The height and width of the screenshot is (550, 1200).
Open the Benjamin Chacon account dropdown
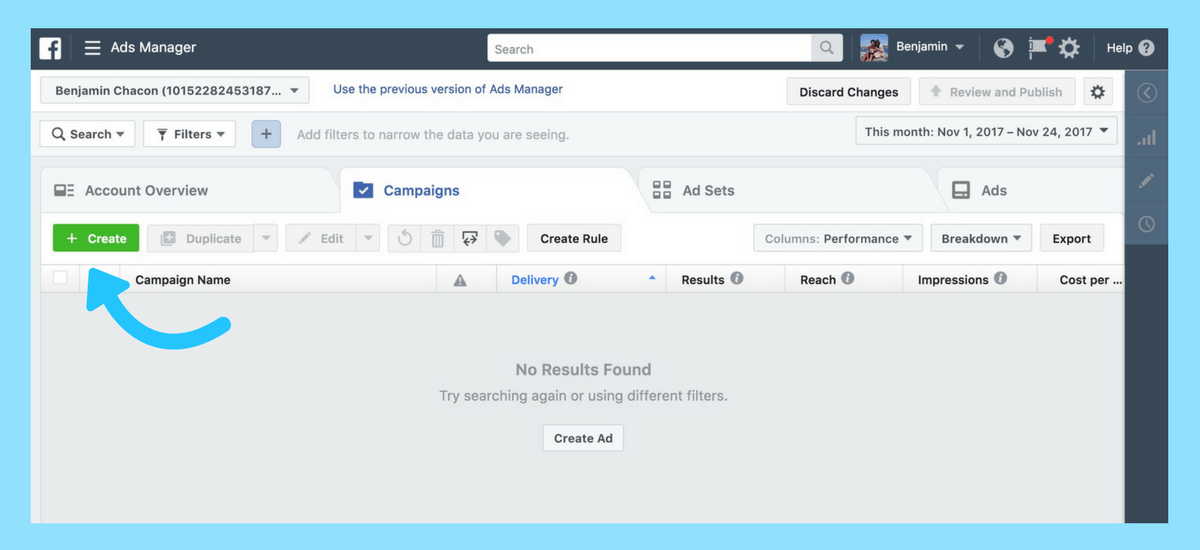(174, 91)
